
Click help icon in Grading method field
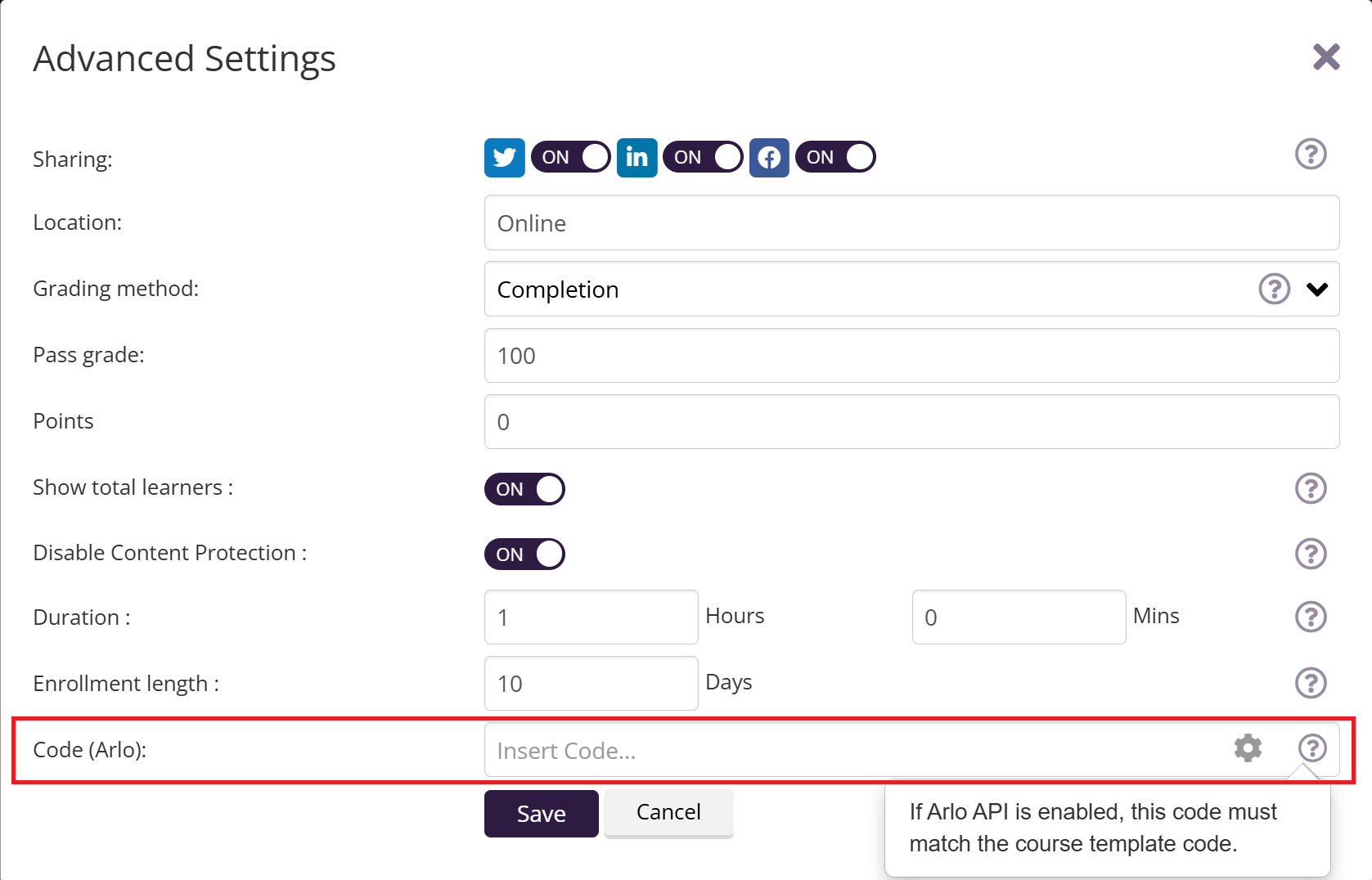(x=1274, y=290)
